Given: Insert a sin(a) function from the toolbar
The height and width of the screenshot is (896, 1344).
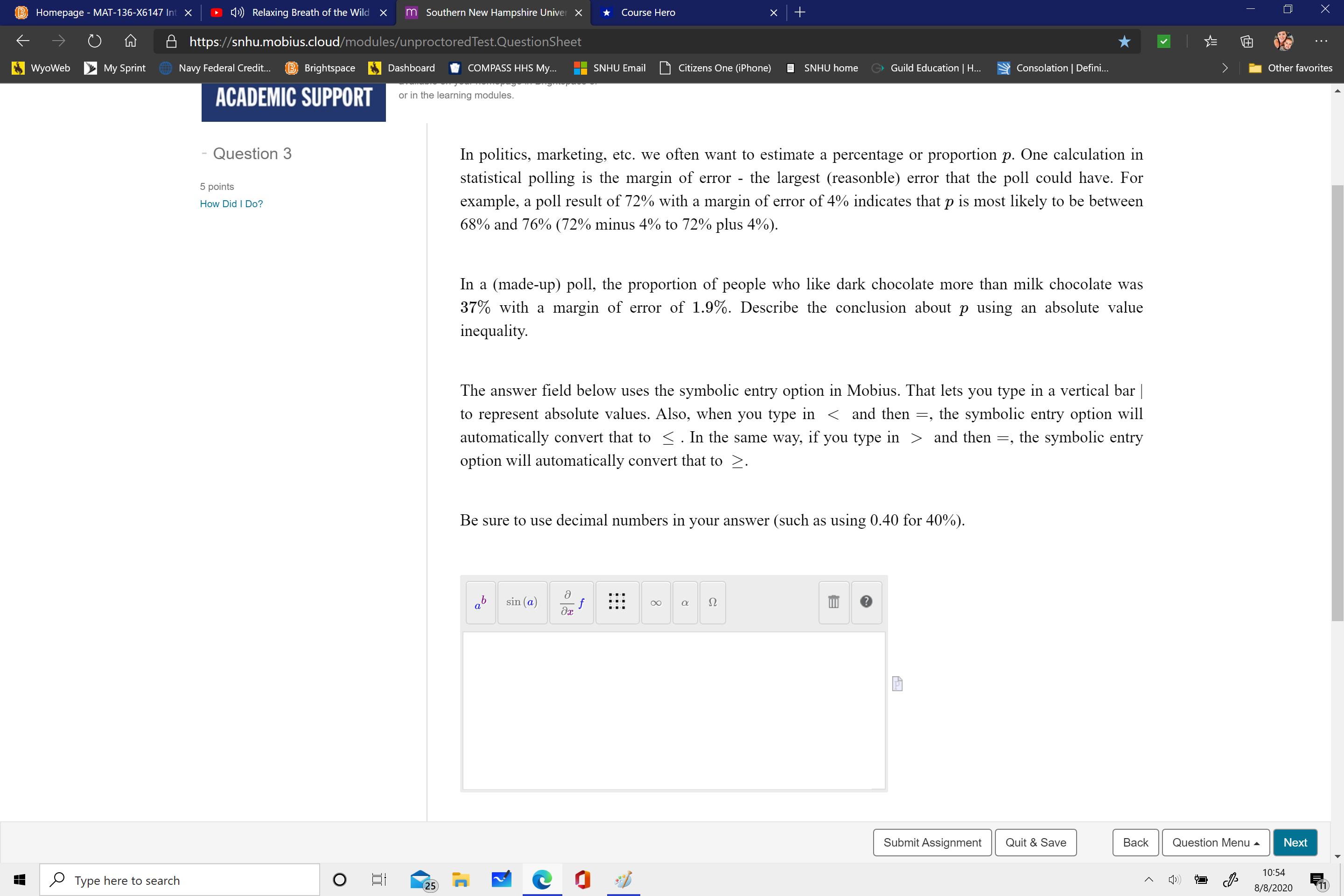Looking at the screenshot, I should click(x=522, y=602).
